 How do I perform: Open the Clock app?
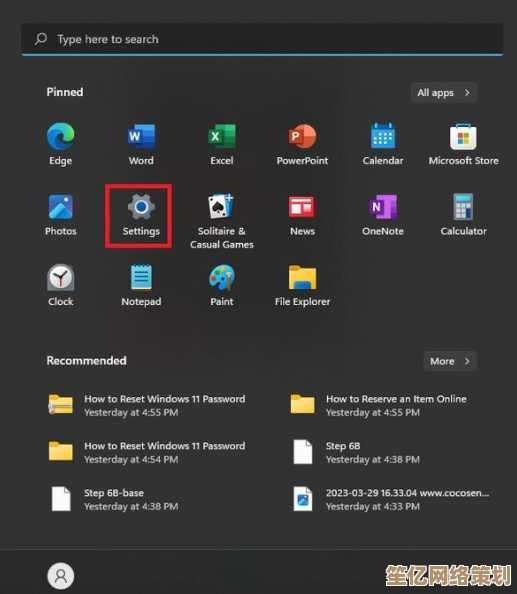[61, 285]
